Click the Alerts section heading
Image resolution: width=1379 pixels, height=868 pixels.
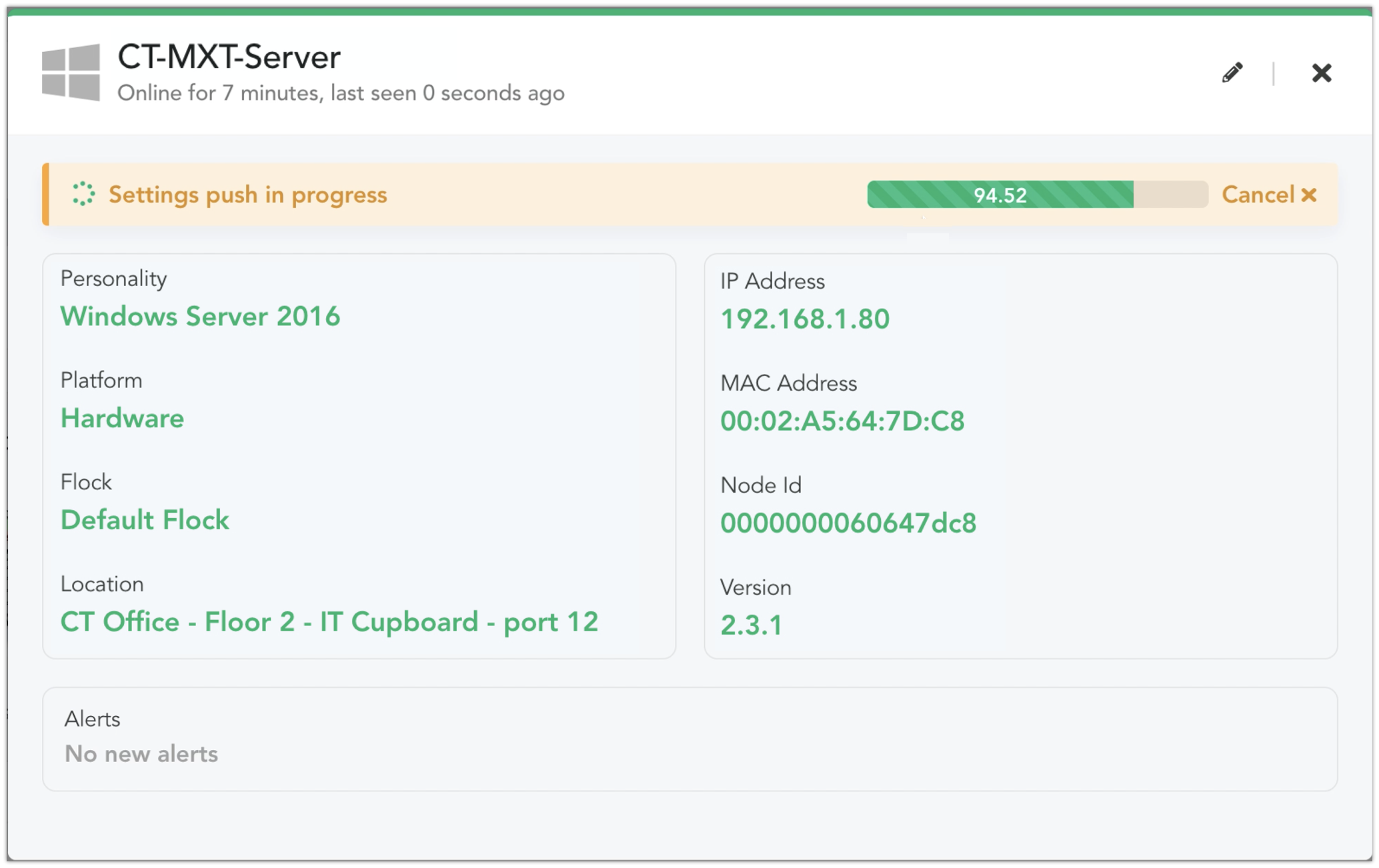click(x=92, y=719)
